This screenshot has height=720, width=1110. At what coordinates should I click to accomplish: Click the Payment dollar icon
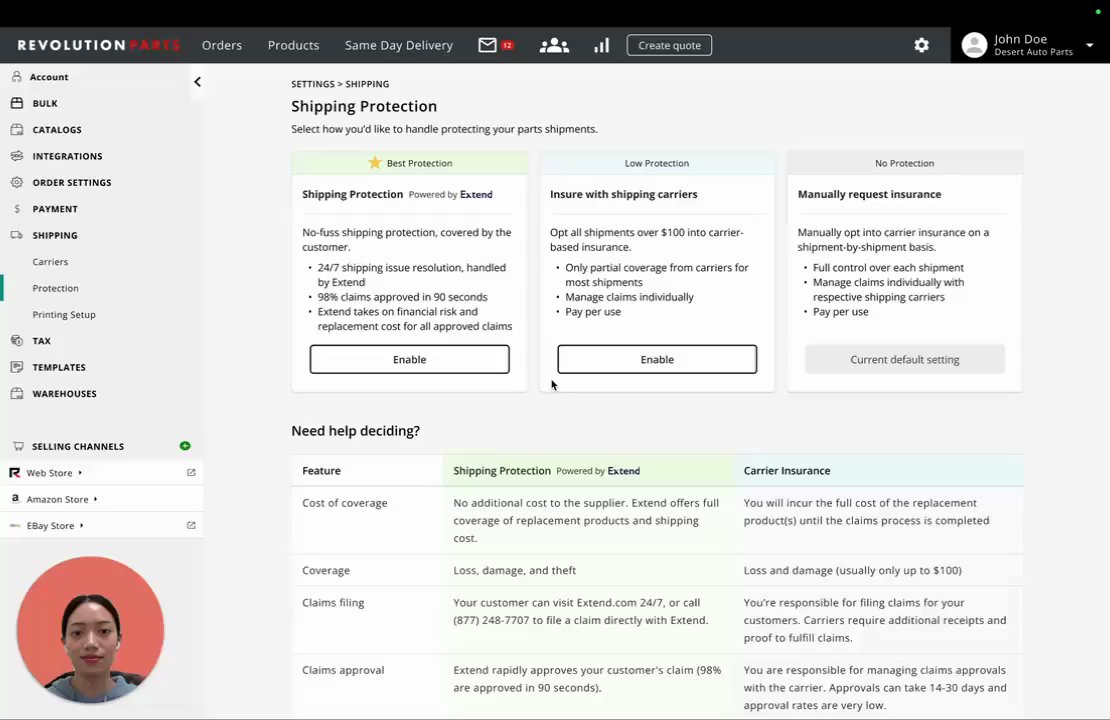coord(17,209)
